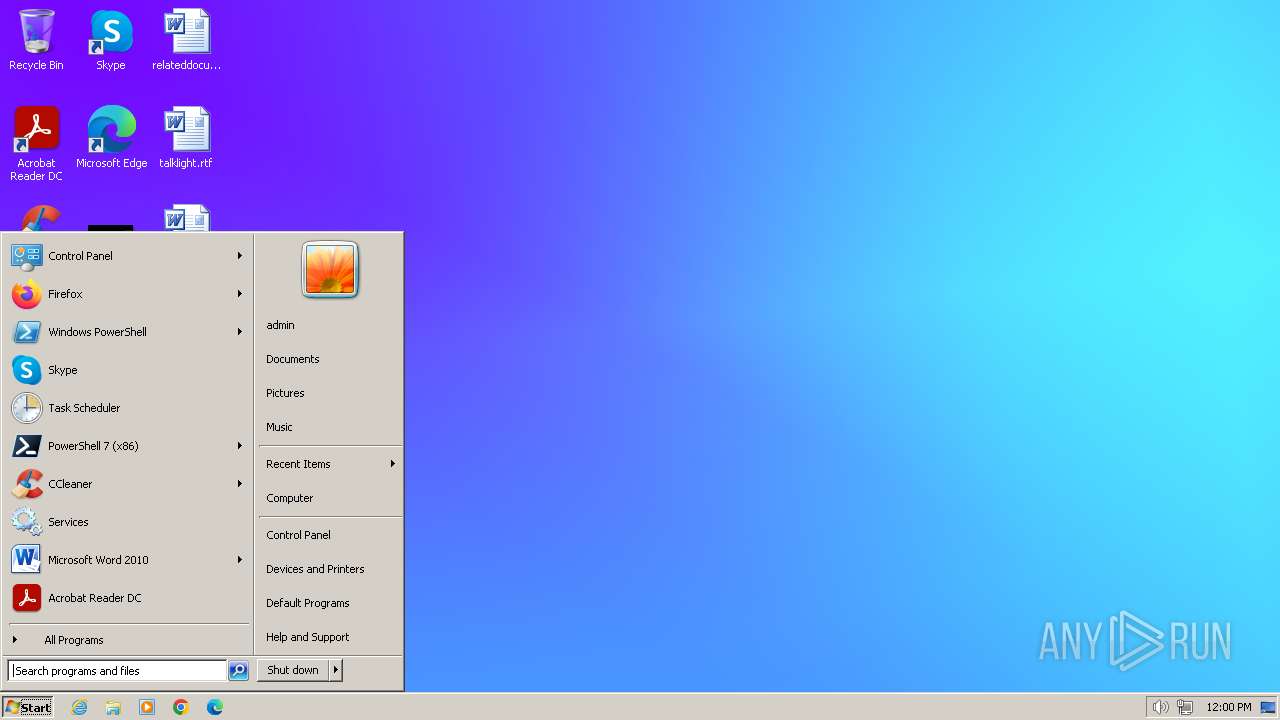Expand Recent Items submenu arrow

(393, 464)
